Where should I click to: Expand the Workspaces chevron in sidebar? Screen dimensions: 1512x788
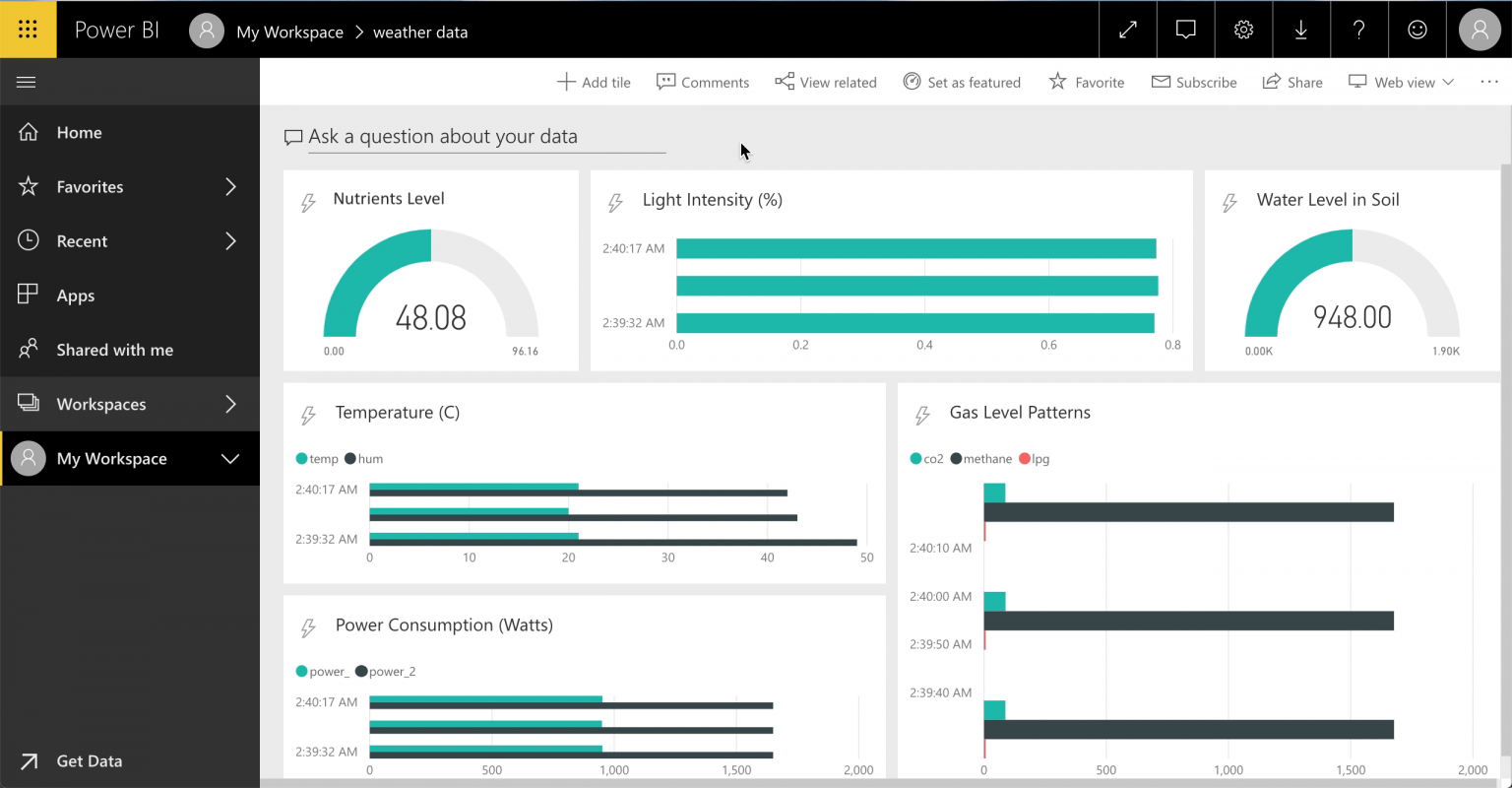(x=230, y=404)
